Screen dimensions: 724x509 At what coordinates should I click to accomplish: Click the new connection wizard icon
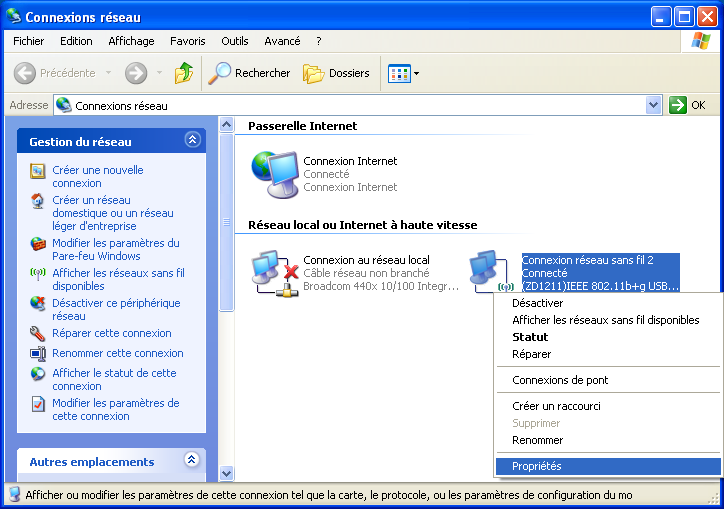[x=37, y=171]
